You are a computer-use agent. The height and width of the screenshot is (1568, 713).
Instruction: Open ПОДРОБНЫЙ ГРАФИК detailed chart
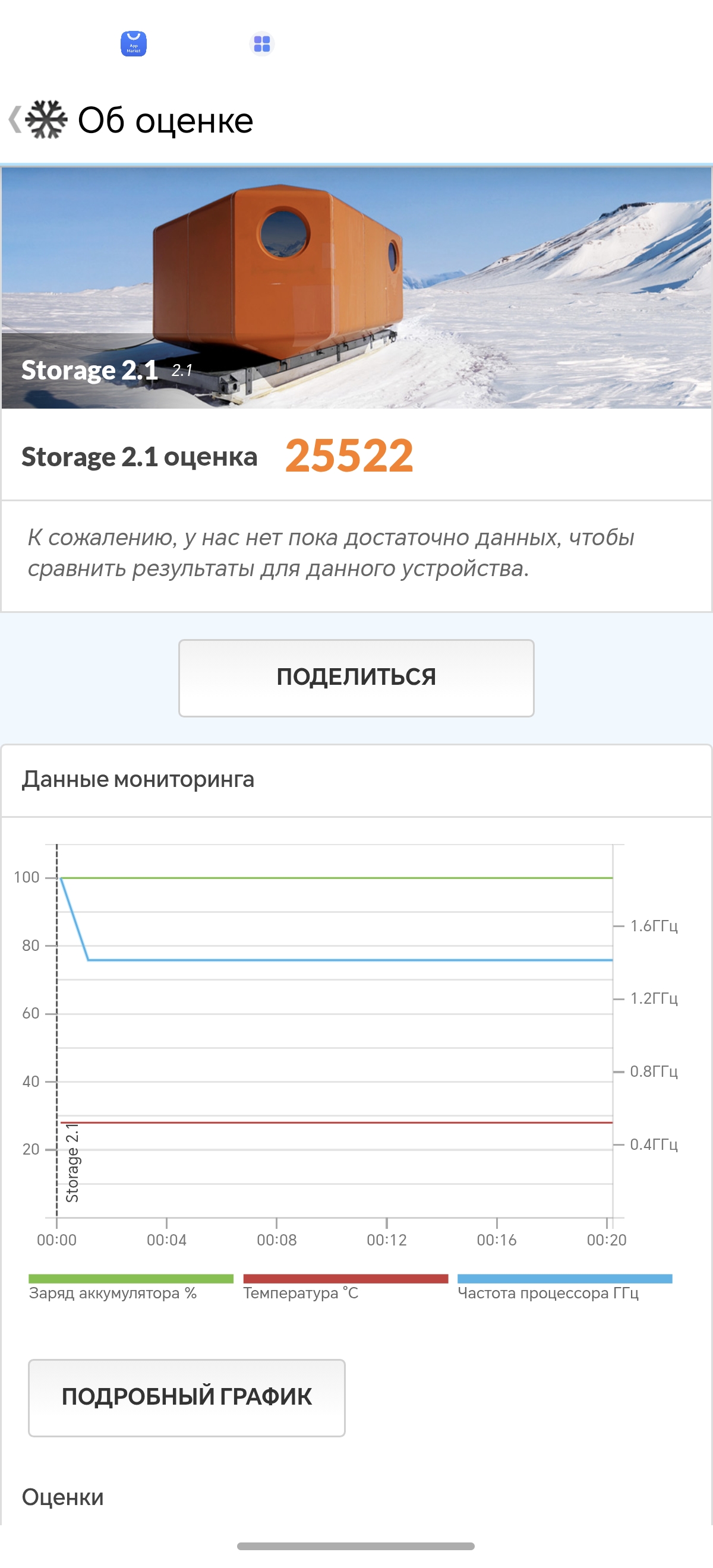tap(187, 1397)
